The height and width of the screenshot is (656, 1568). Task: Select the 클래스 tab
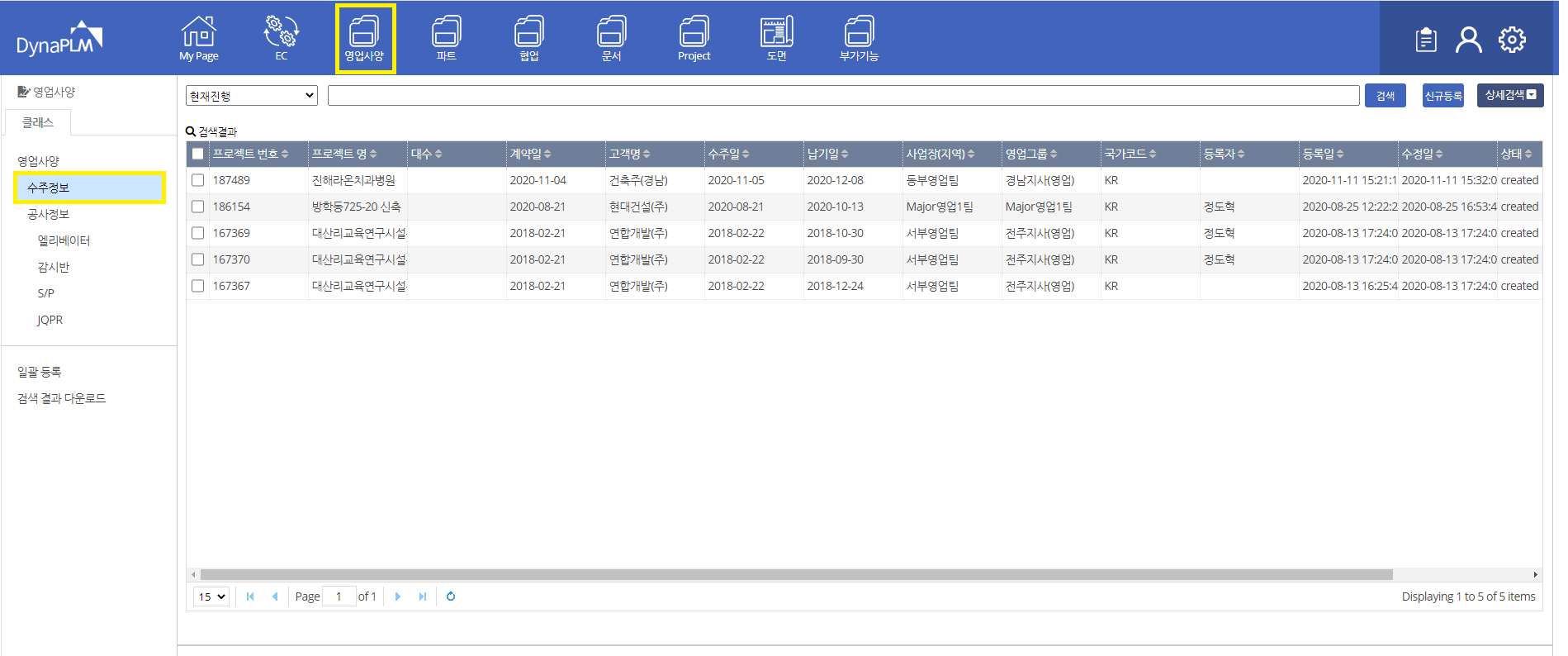(38, 122)
